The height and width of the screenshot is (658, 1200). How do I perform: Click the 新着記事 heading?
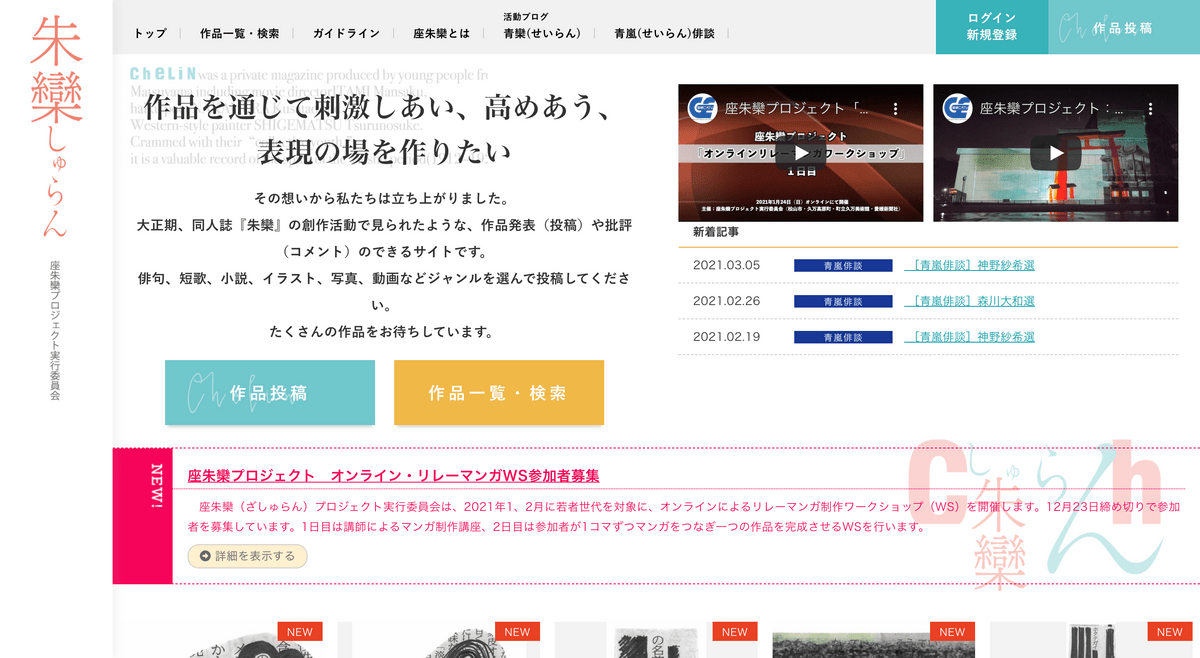pos(716,232)
